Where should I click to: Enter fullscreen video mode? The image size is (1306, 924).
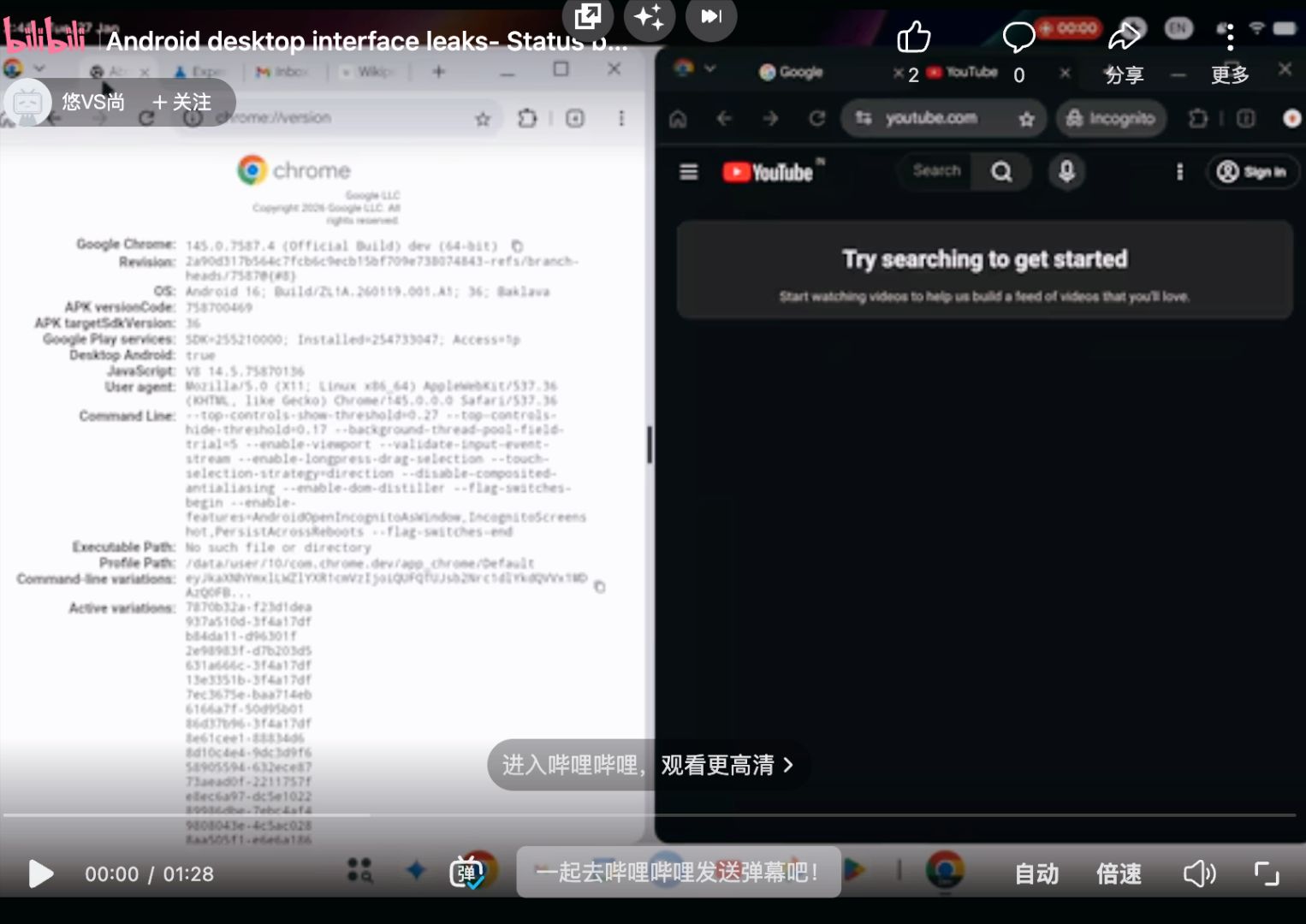tap(1267, 874)
